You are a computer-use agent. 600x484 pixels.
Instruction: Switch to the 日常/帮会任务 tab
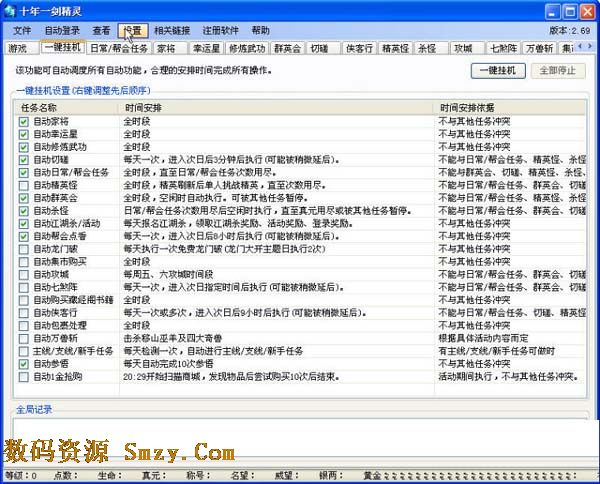pos(119,48)
